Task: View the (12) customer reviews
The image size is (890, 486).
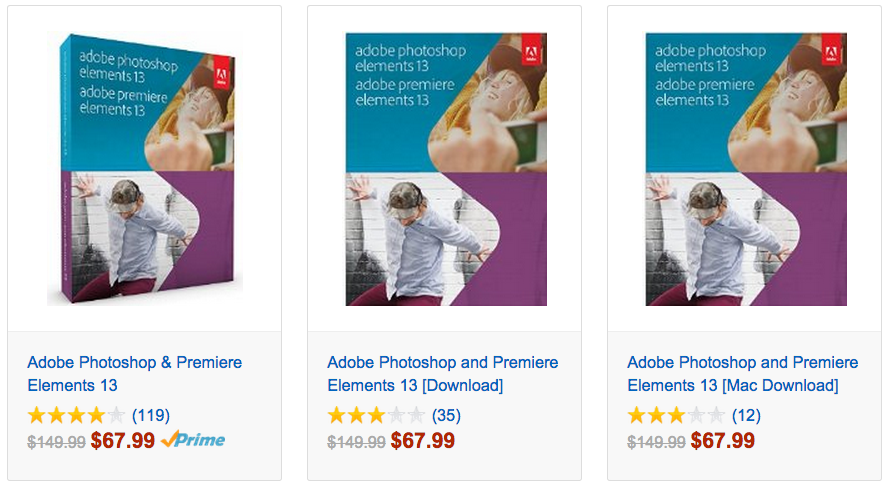Action: click(746, 415)
